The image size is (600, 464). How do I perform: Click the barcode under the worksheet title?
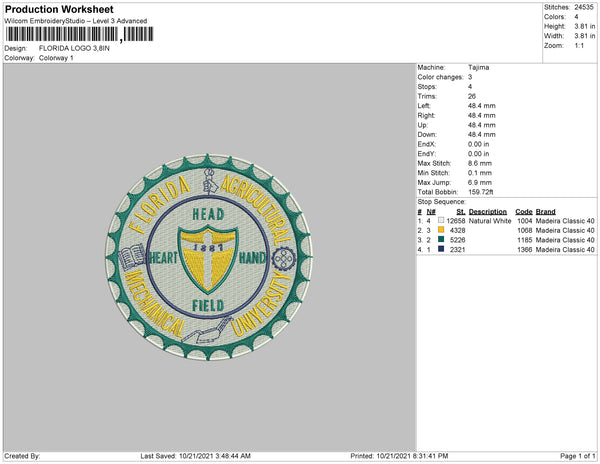point(79,34)
